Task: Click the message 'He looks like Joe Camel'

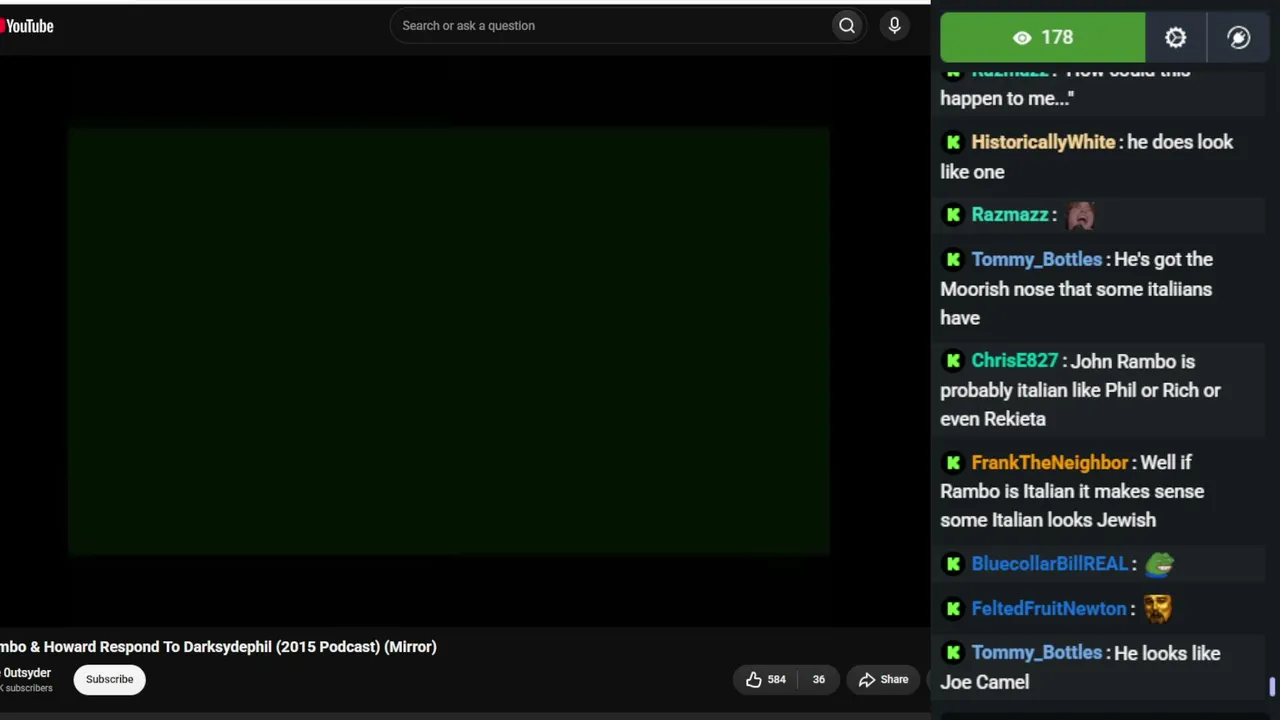Action: pyautogui.click(x=1080, y=667)
